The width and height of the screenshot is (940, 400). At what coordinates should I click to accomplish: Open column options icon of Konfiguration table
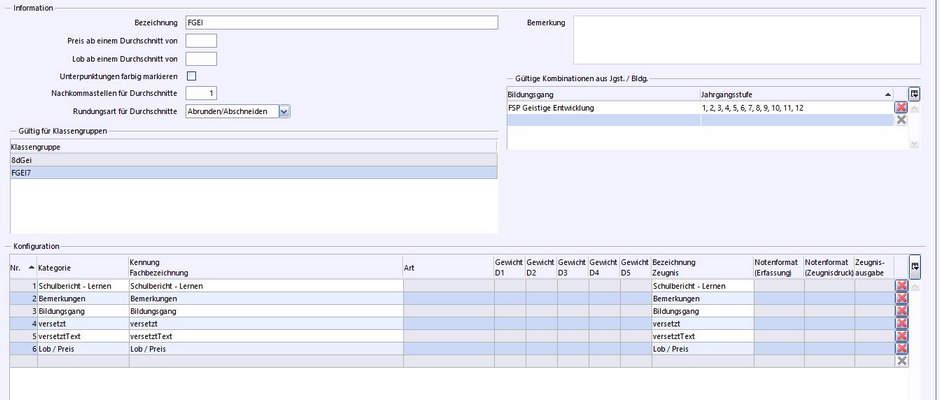click(914, 266)
